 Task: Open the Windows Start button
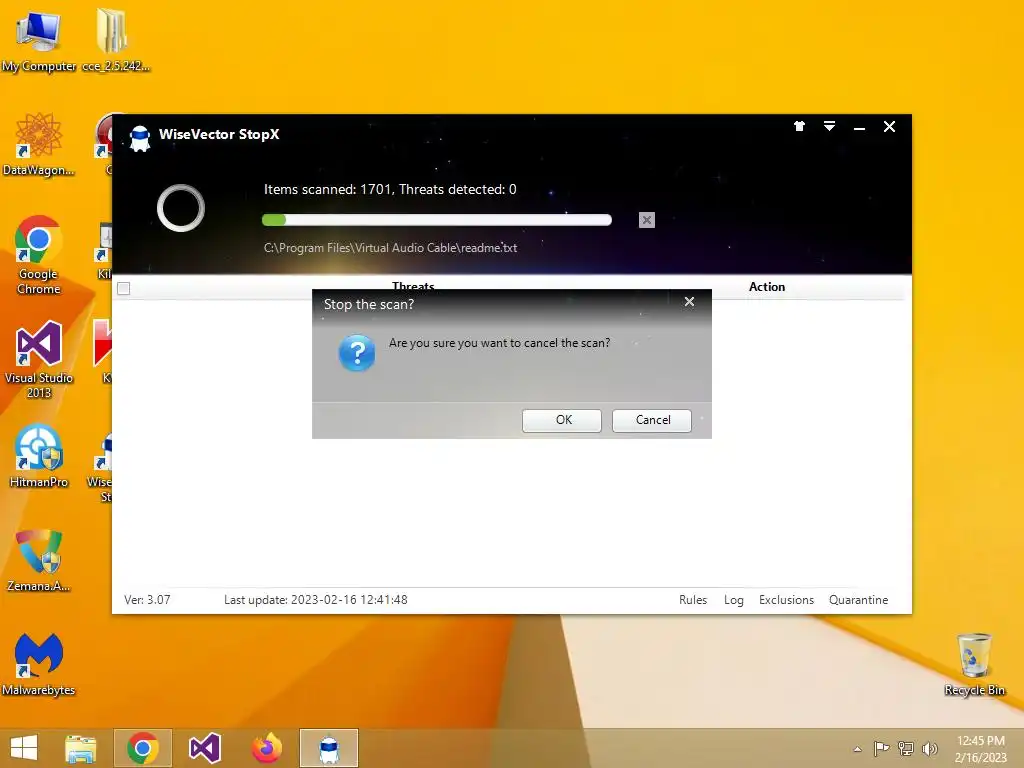tap(24, 748)
